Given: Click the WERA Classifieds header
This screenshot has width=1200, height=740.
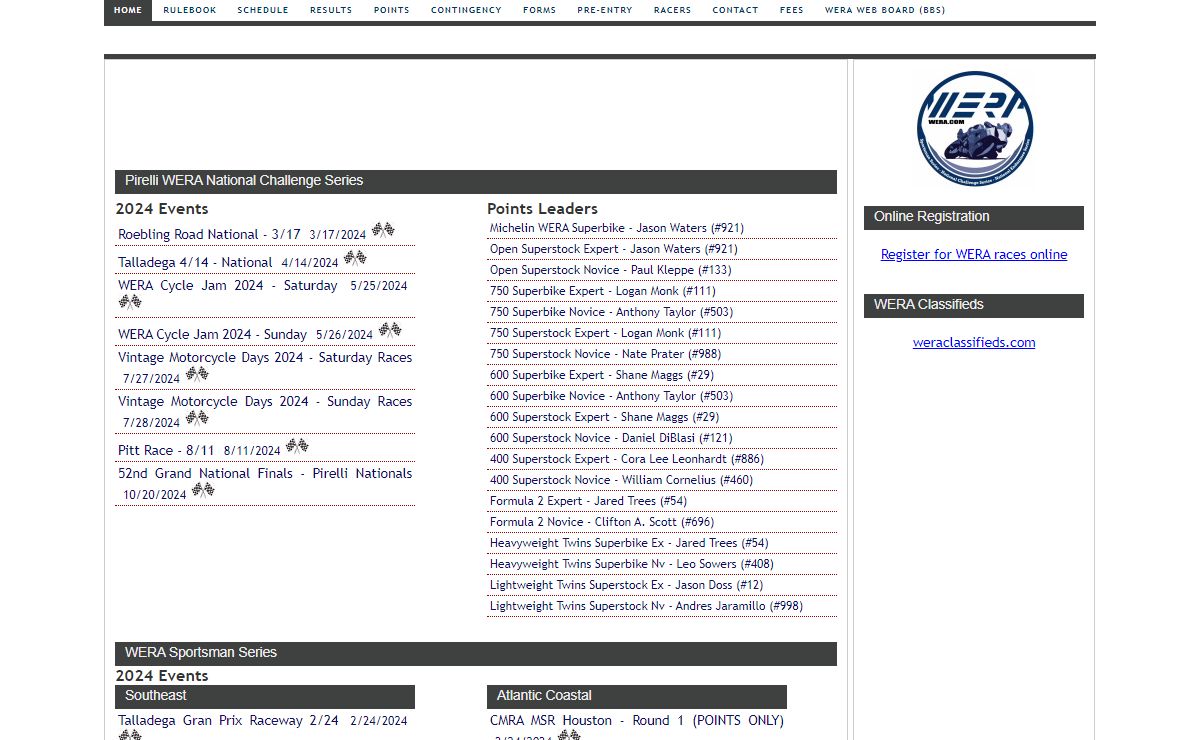Looking at the screenshot, I should point(974,305).
